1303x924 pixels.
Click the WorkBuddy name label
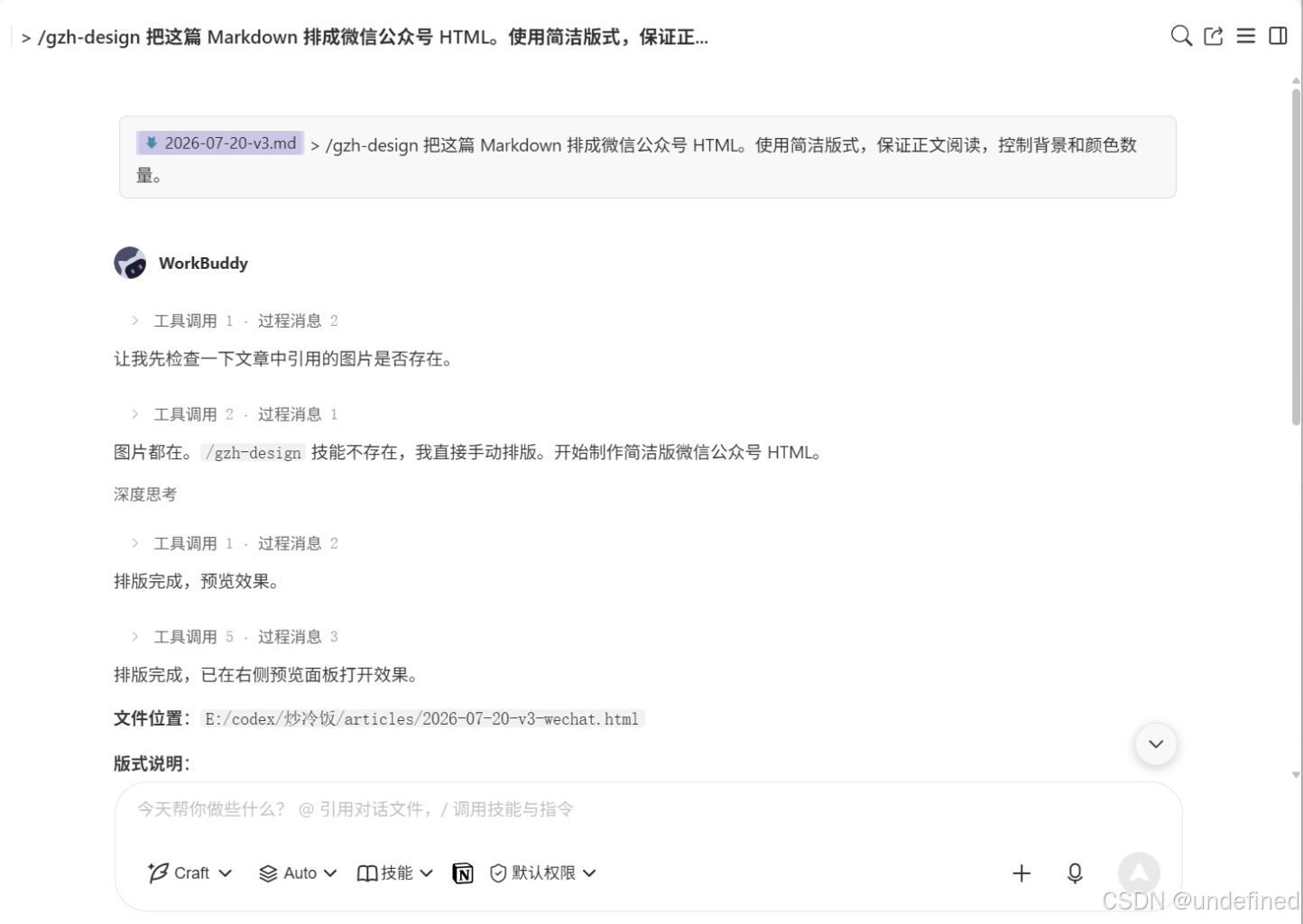(203, 263)
